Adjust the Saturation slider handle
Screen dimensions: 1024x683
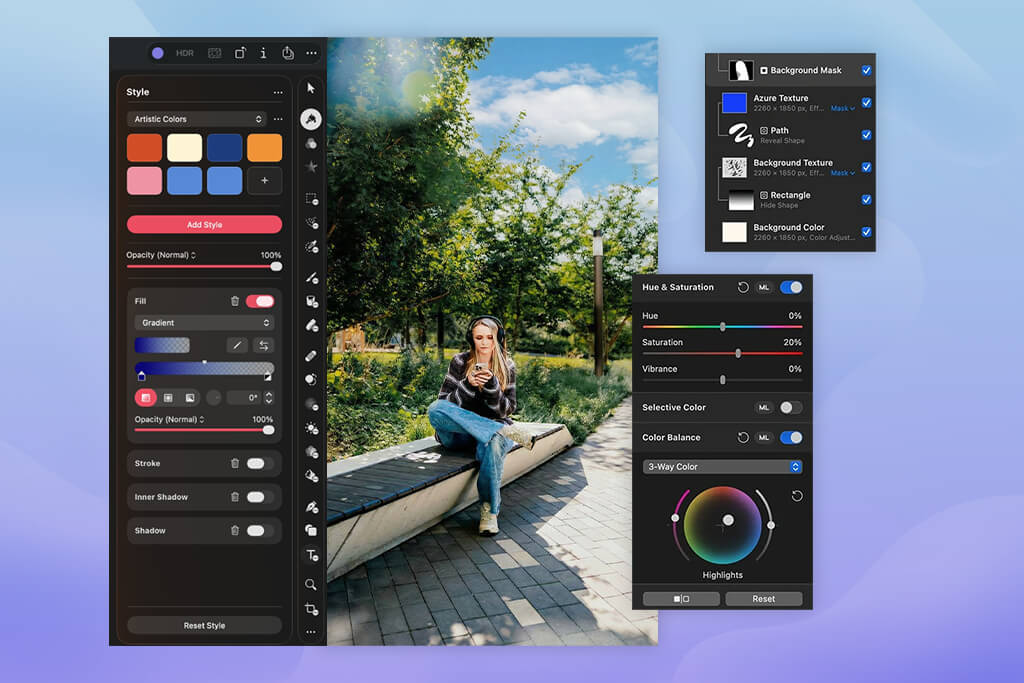(x=738, y=353)
